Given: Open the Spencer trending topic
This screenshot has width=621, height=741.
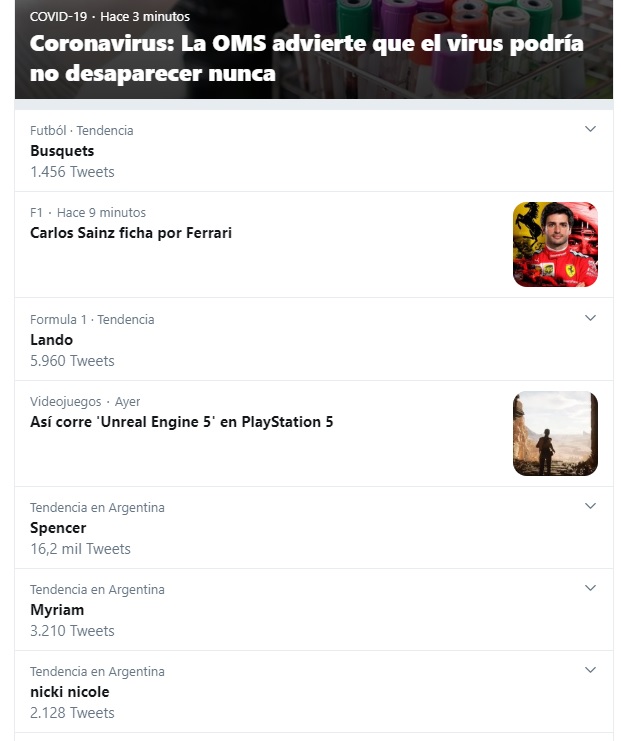Looking at the screenshot, I should 58,528.
